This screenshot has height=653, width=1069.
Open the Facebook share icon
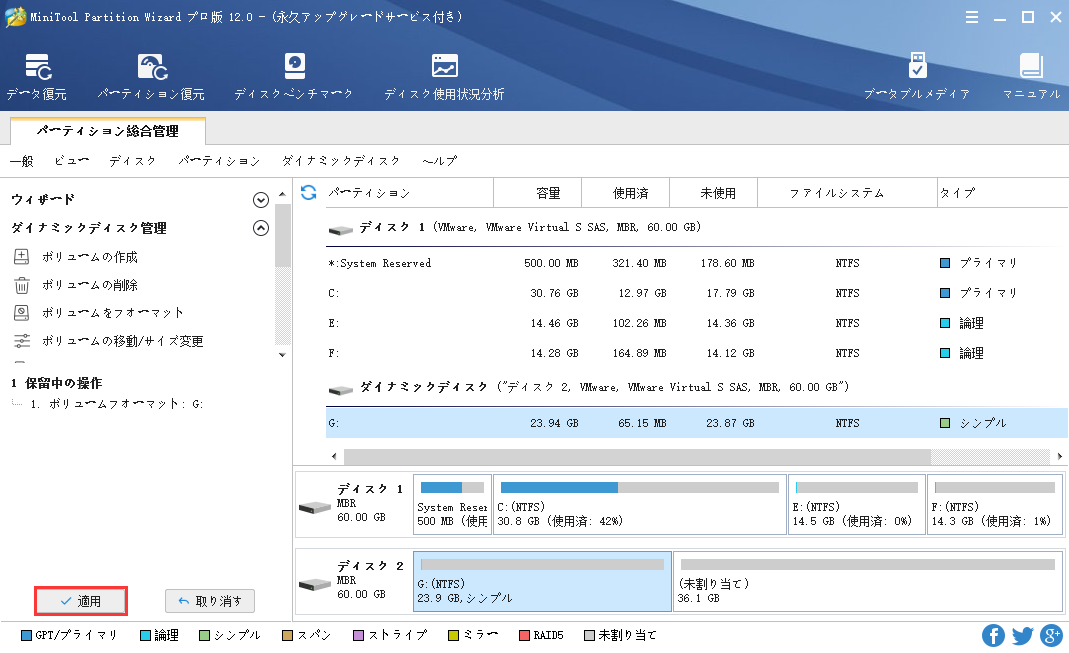(993, 635)
